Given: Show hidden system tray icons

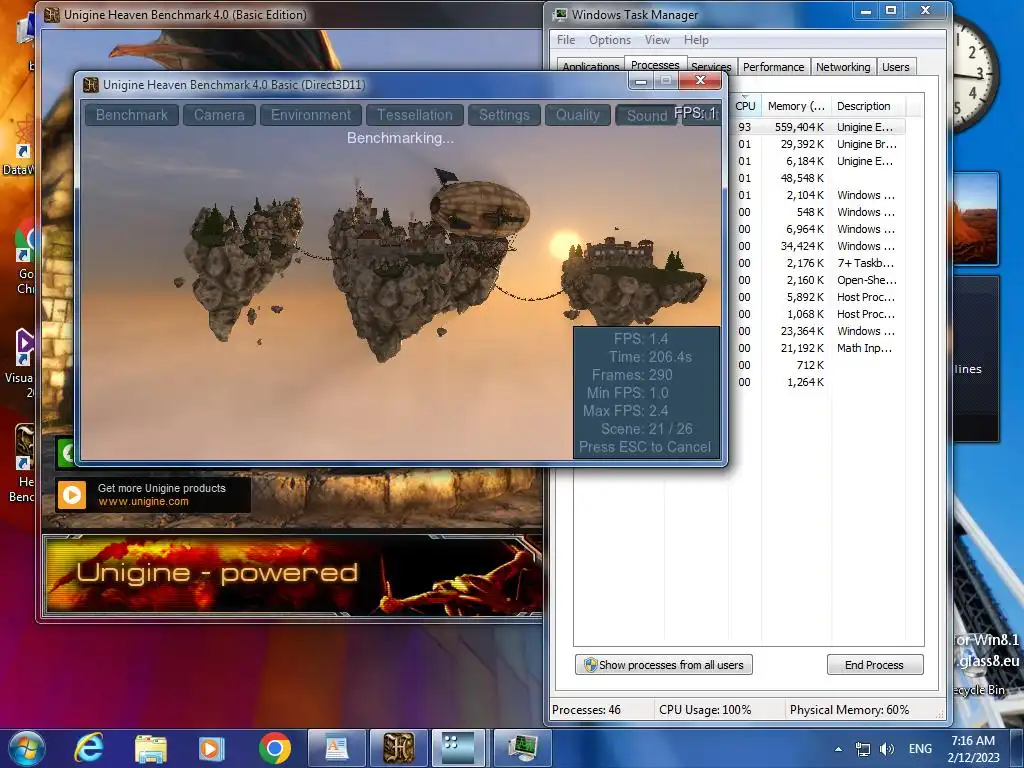Looking at the screenshot, I should tap(838, 749).
